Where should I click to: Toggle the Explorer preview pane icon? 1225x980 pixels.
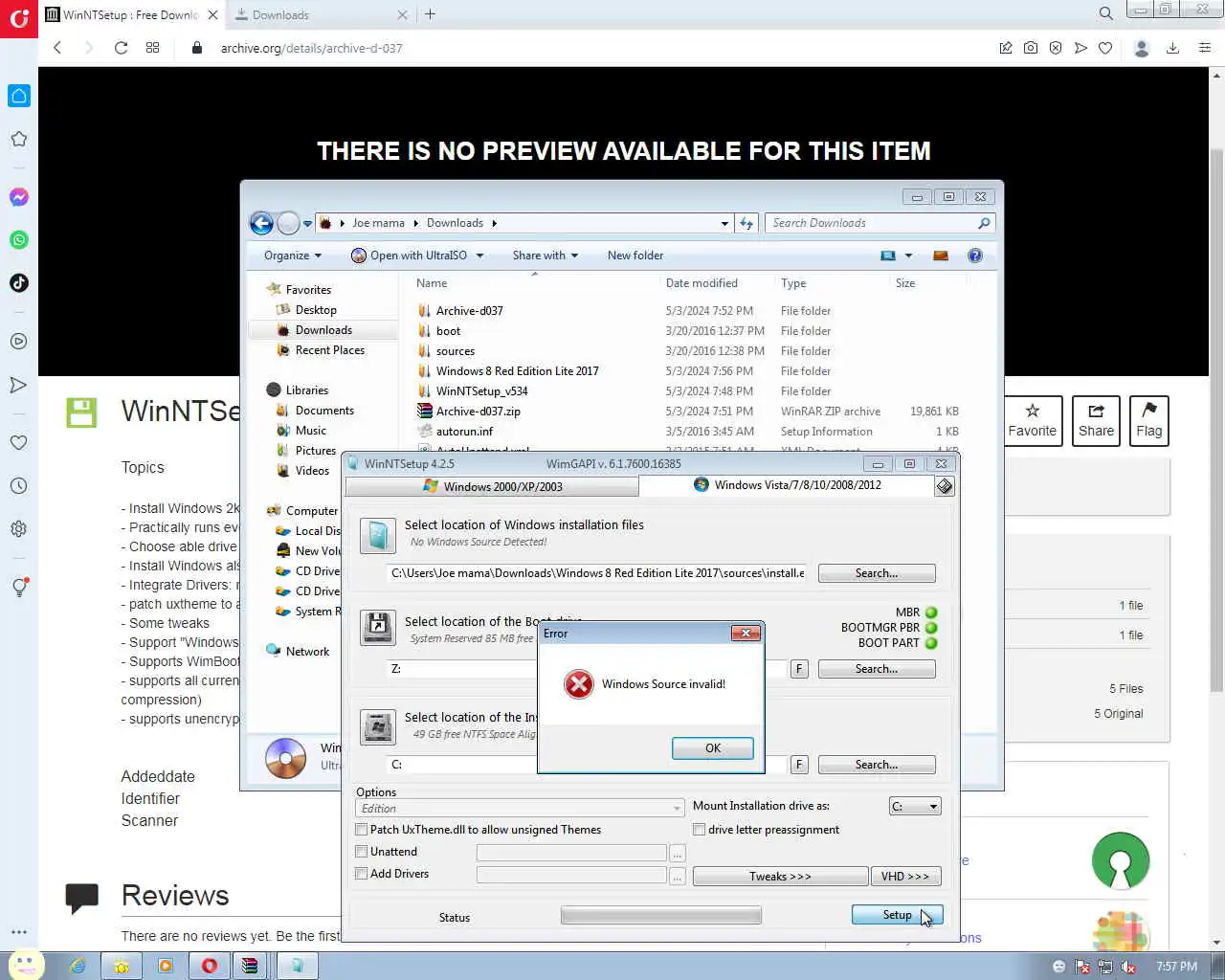pyautogui.click(x=941, y=256)
